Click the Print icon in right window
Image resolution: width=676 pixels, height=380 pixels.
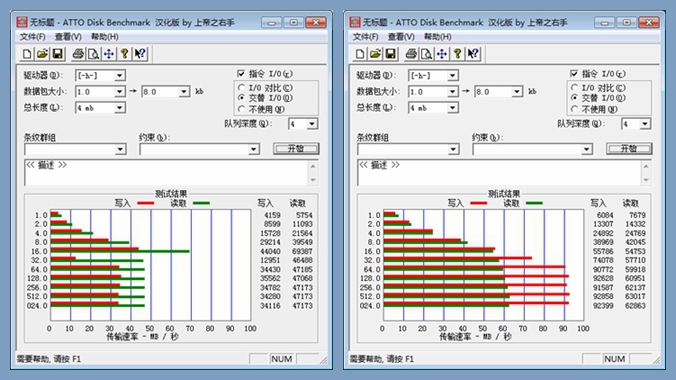(x=411, y=54)
